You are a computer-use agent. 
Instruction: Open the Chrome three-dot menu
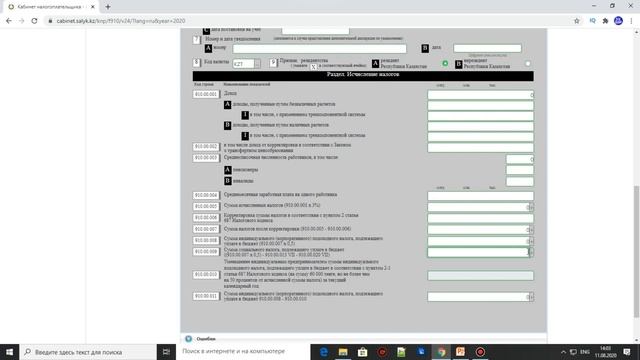point(631,21)
